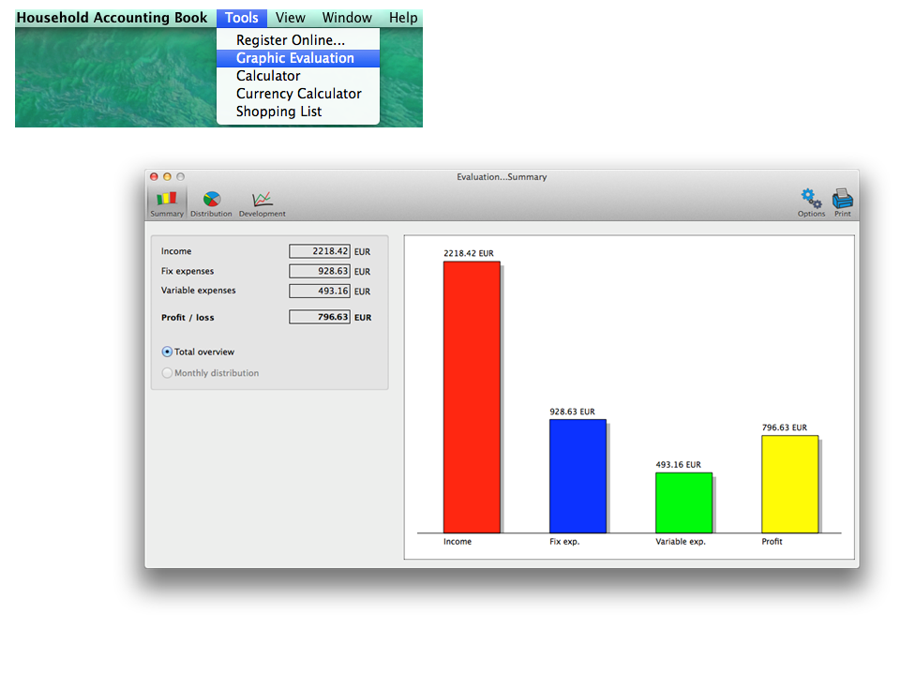Click the Fix expenses value field
The image size is (900, 675).
tap(319, 271)
